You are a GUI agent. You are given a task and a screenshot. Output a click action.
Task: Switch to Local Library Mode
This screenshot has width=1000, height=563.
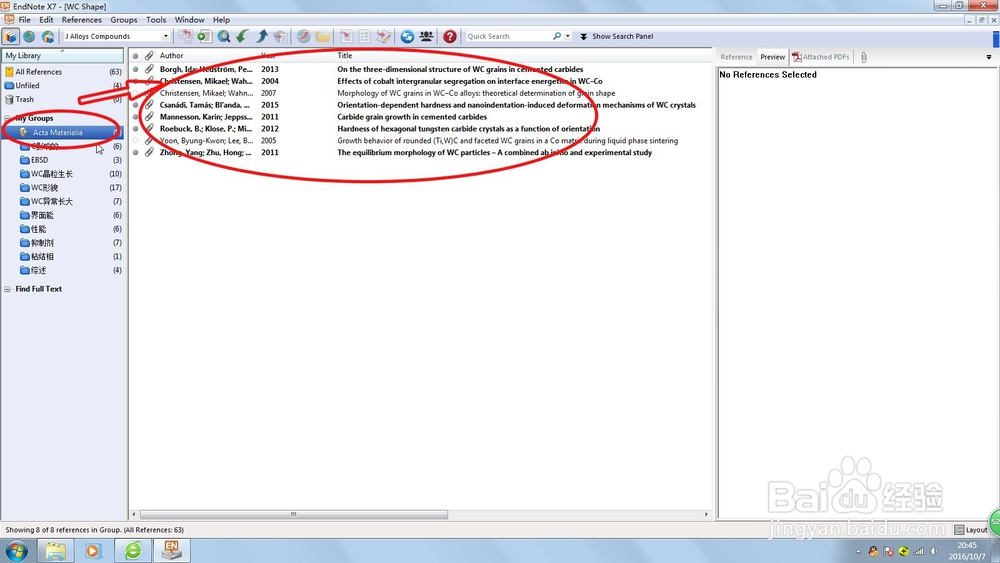click(x=11, y=36)
